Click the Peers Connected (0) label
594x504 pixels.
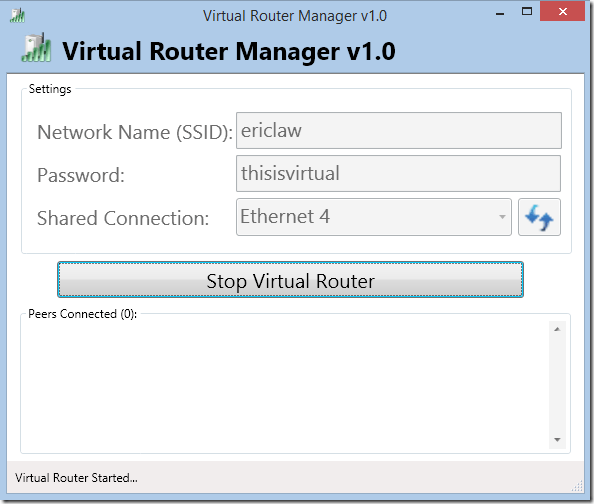pos(83,314)
